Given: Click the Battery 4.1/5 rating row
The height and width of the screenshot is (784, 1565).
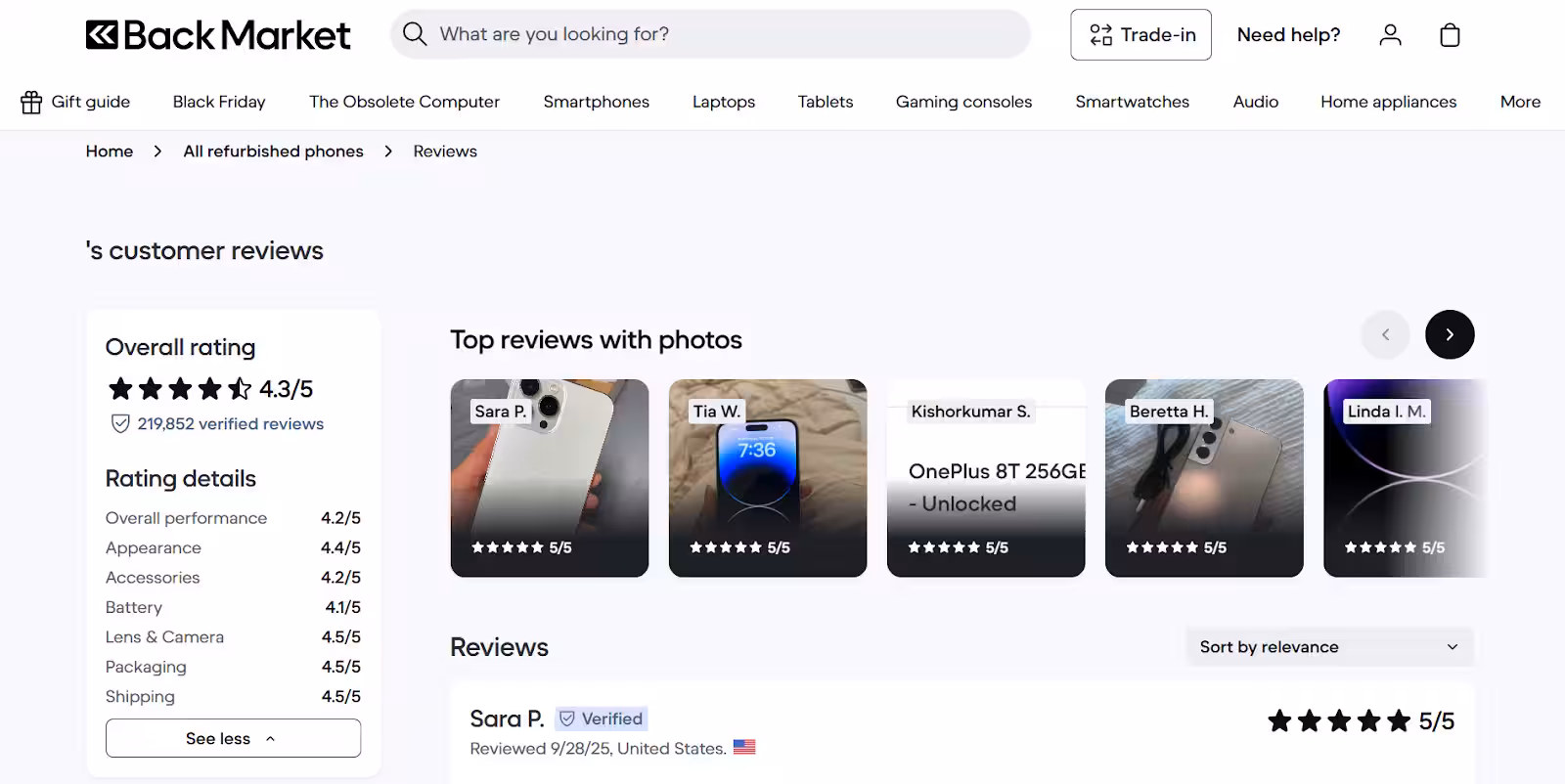Looking at the screenshot, I should point(233,607).
